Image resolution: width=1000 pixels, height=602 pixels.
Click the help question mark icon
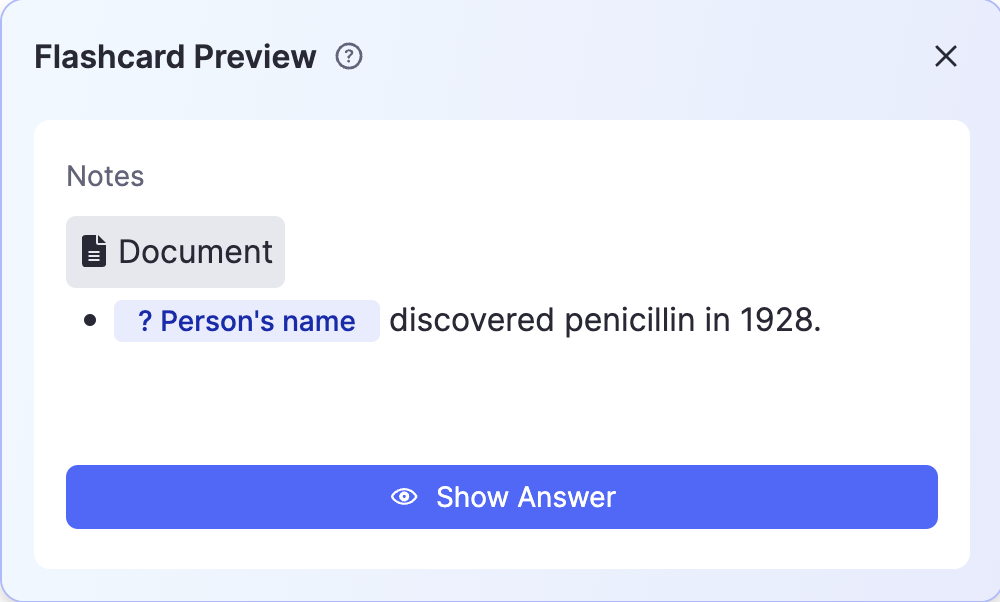pos(348,57)
